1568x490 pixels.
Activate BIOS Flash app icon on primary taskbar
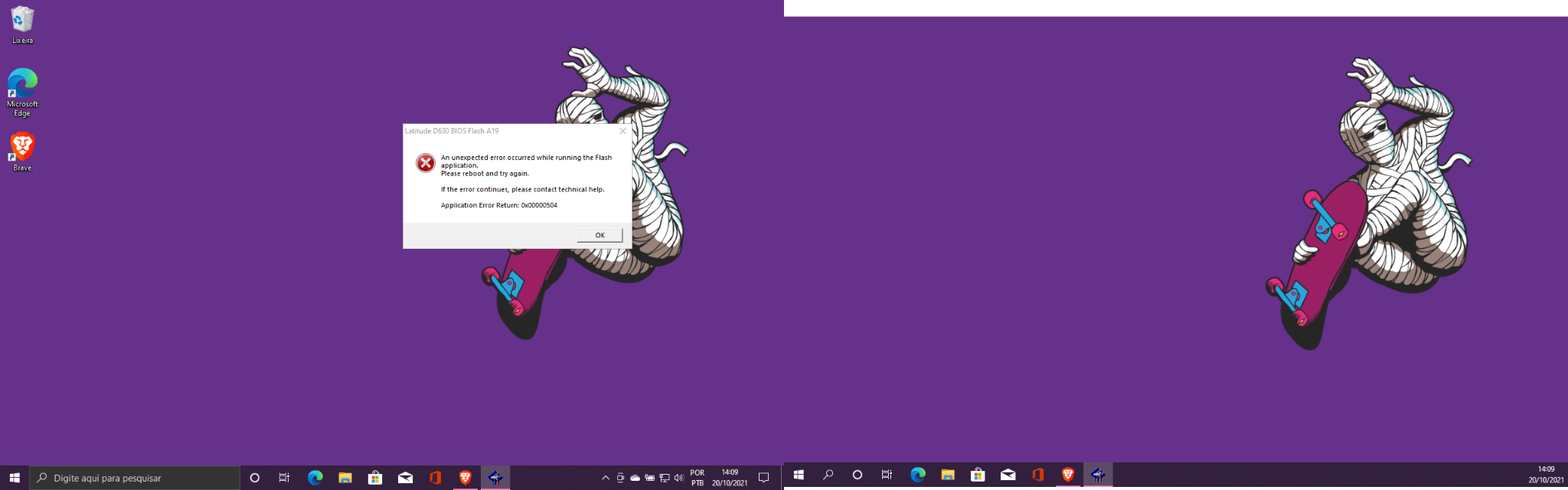[x=495, y=478]
